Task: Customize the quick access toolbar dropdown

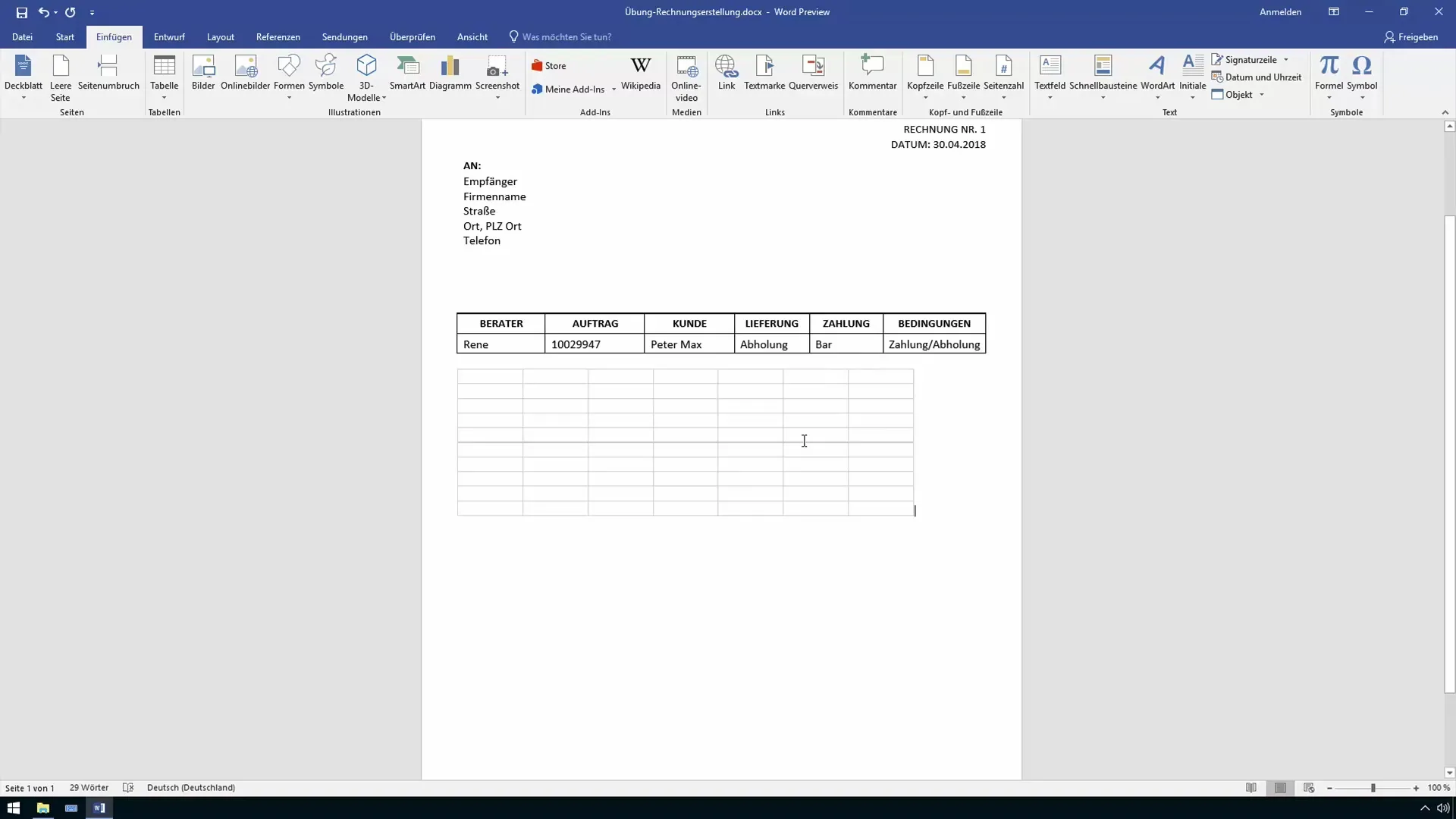Action: 92,13
